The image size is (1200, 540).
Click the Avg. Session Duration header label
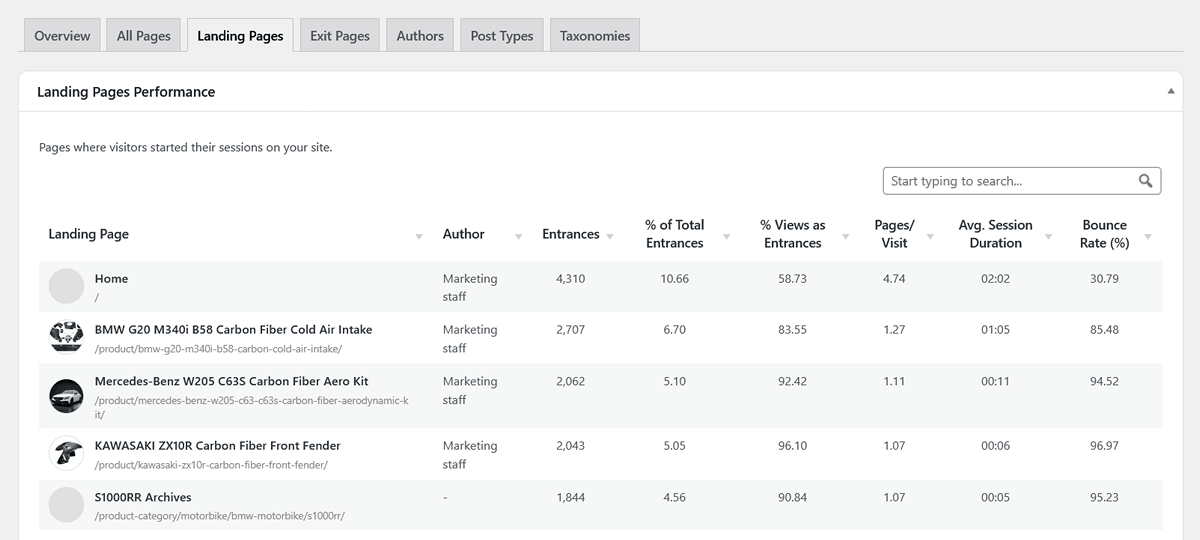point(995,234)
